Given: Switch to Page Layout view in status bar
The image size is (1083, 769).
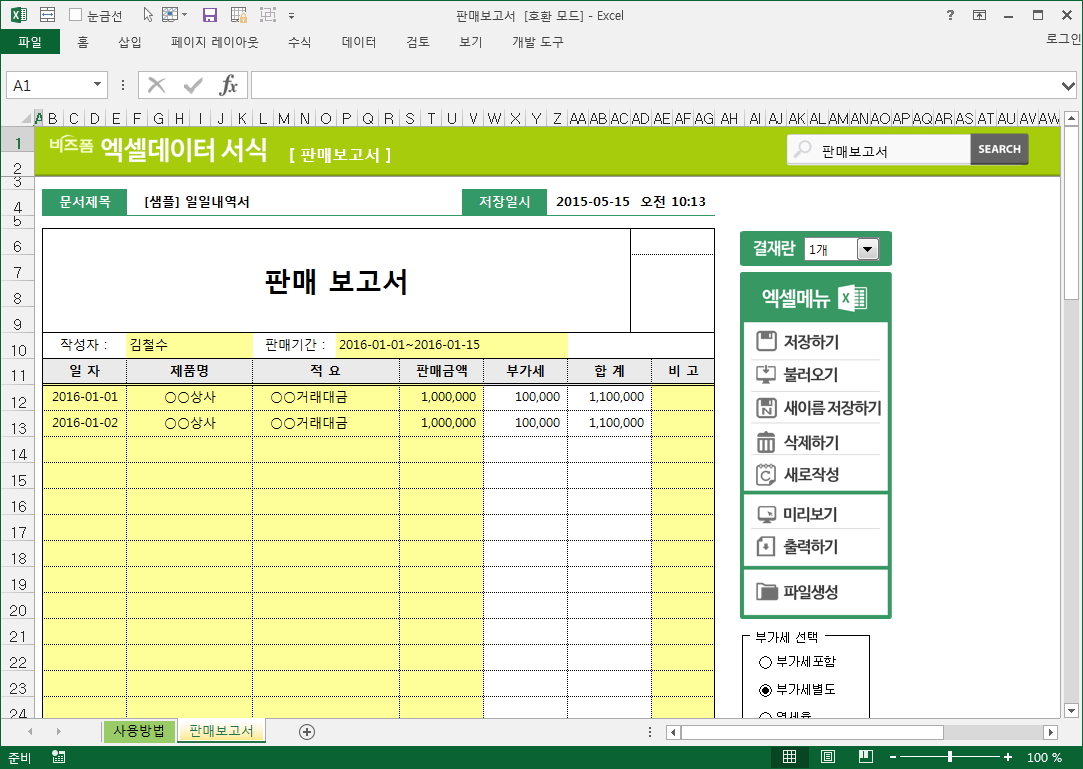Looking at the screenshot, I should click(828, 757).
